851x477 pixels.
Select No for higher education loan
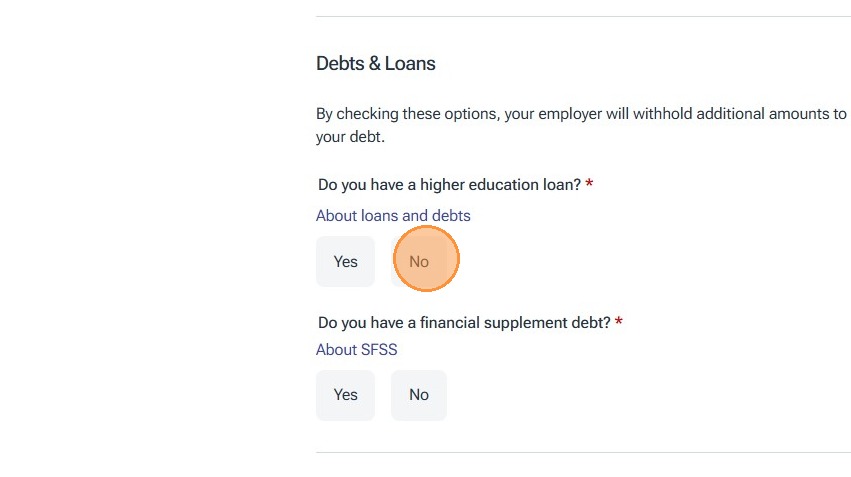[419, 261]
